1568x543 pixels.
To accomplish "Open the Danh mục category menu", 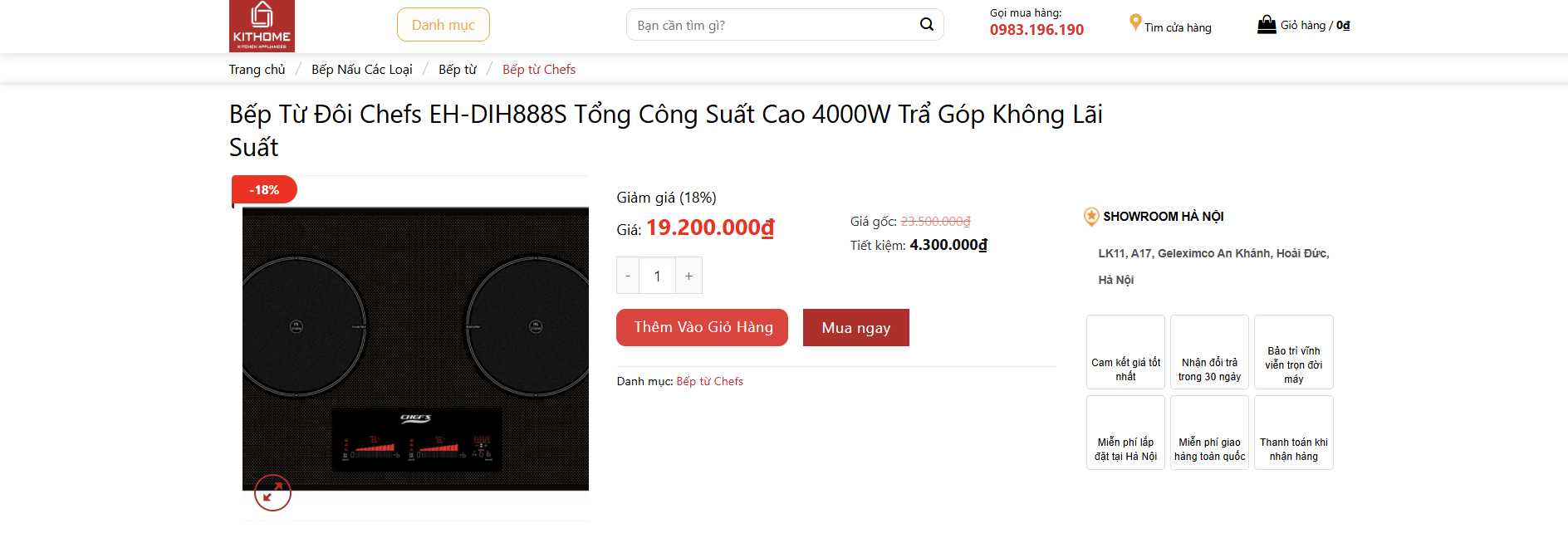I will coord(443,25).
